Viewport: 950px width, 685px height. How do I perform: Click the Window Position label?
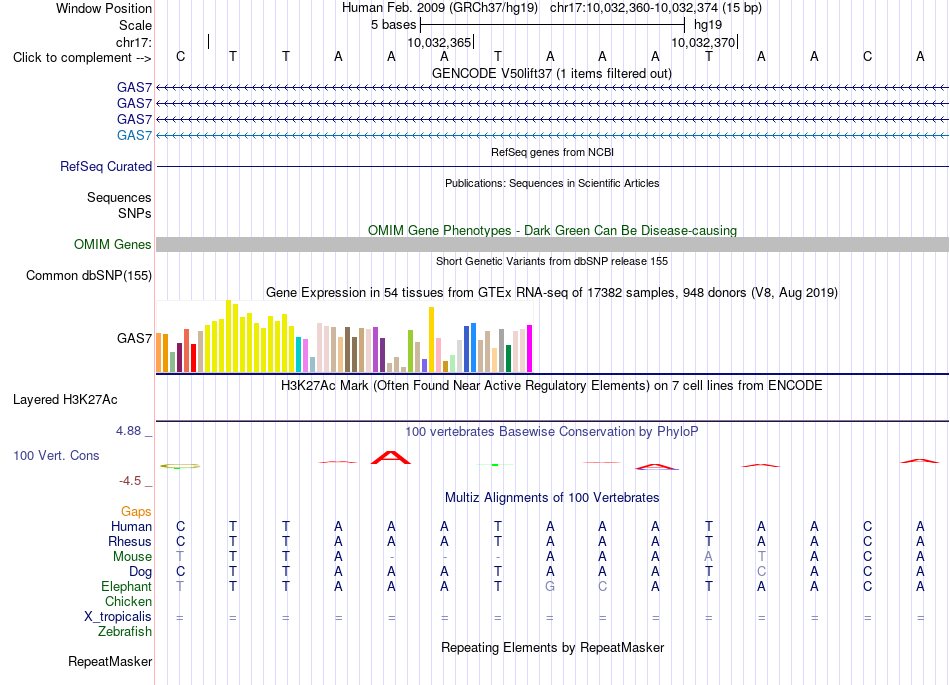tap(104, 8)
